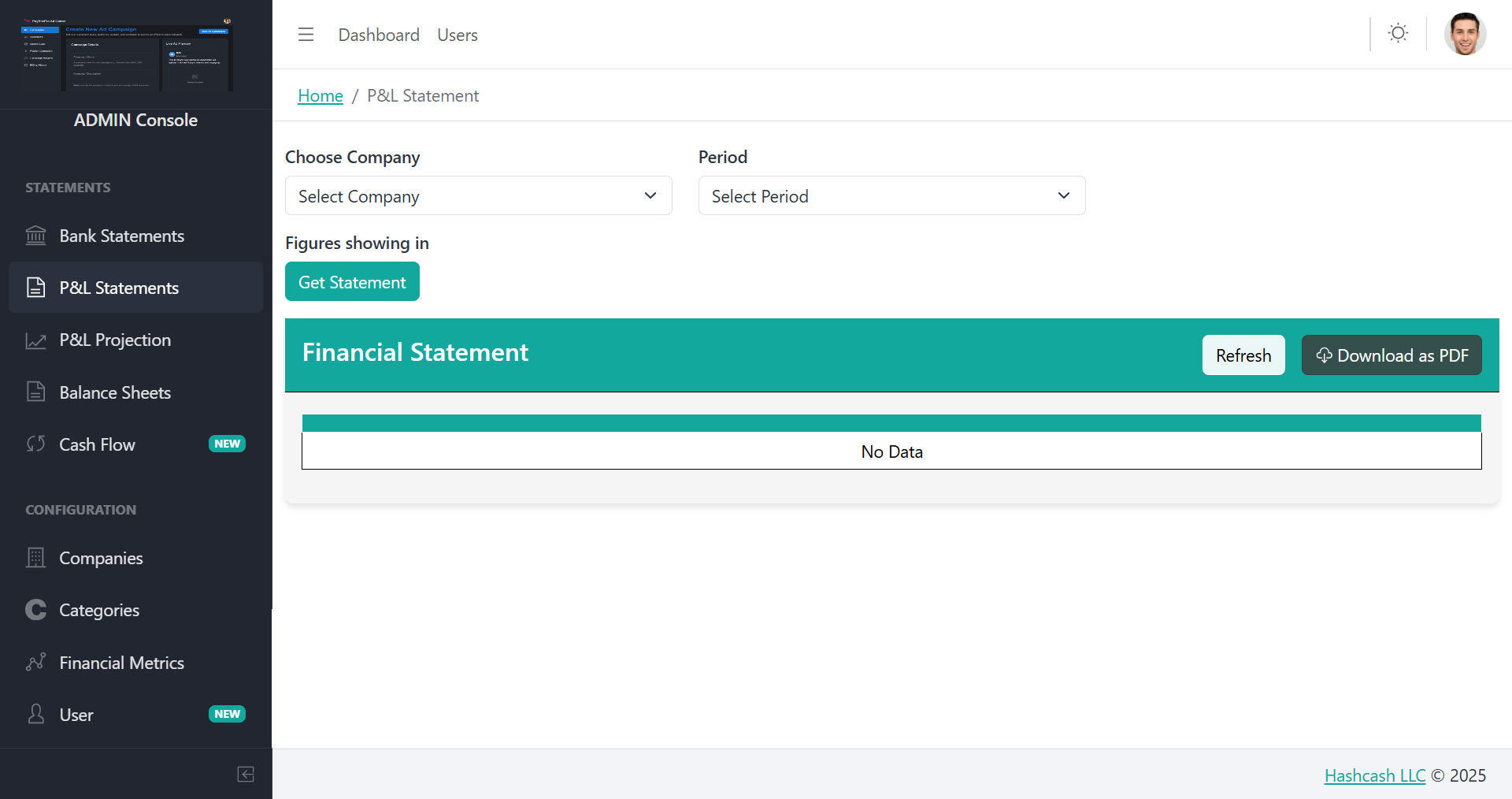Click the Balance Sheets document icon
The height and width of the screenshot is (799, 1512).
36,392
